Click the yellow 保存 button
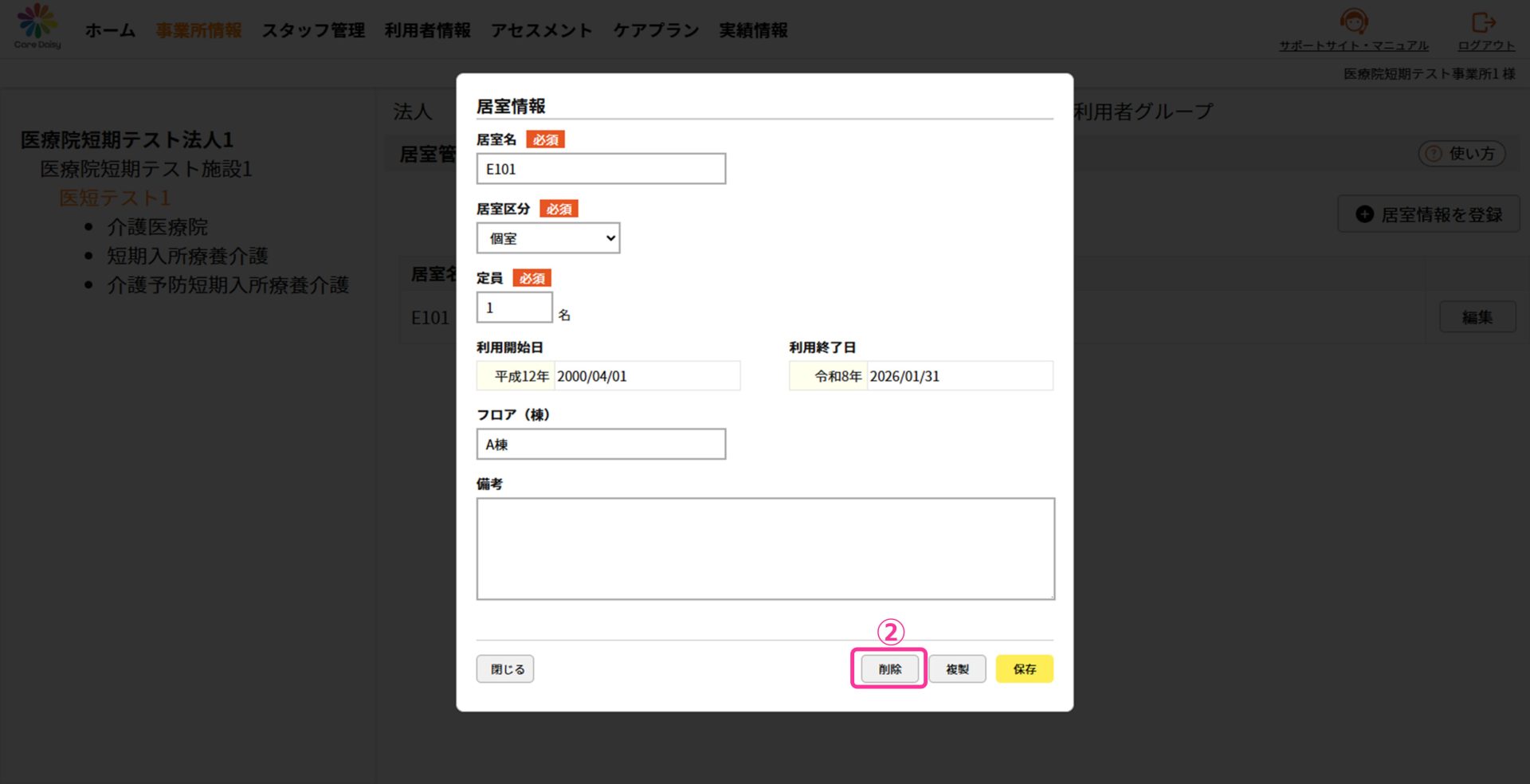The height and width of the screenshot is (784, 1530). (1024, 669)
